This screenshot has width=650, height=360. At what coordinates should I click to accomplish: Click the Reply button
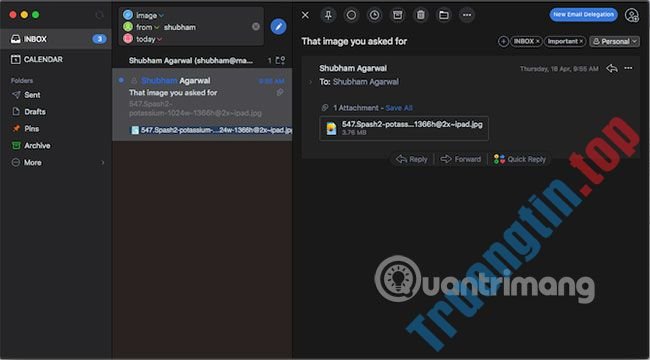pos(412,159)
